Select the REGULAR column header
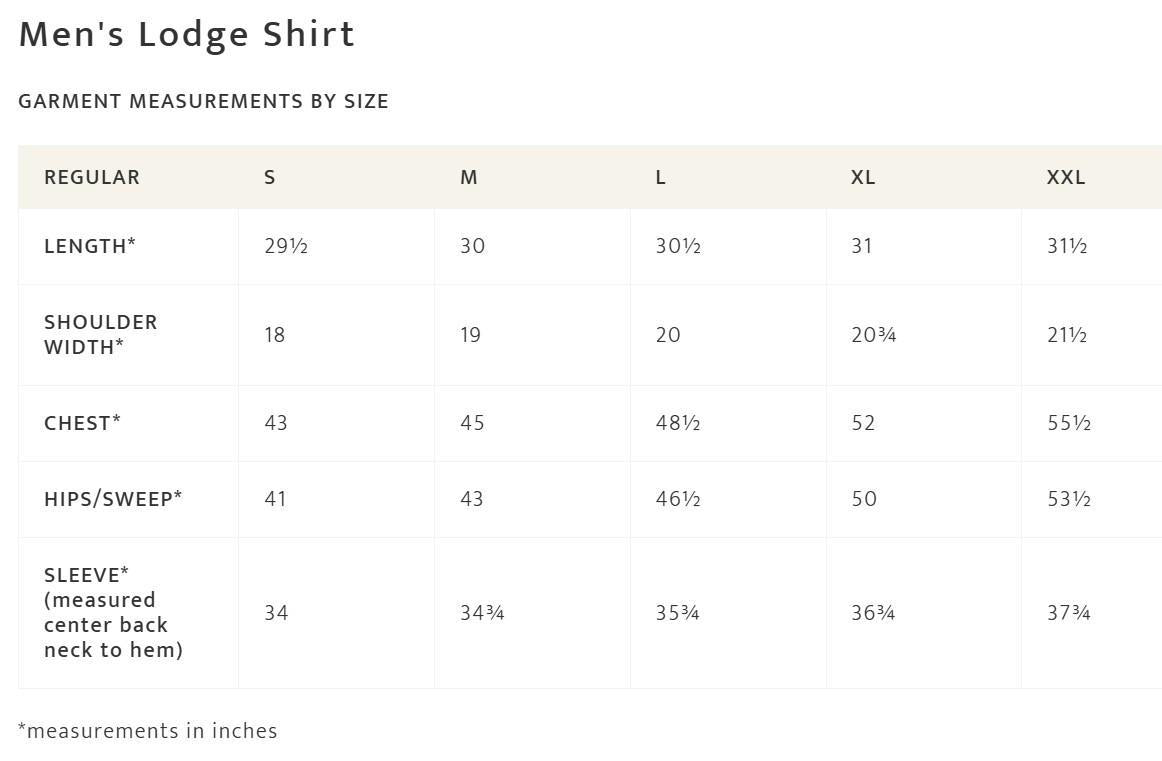The width and height of the screenshot is (1162, 761). (x=92, y=177)
